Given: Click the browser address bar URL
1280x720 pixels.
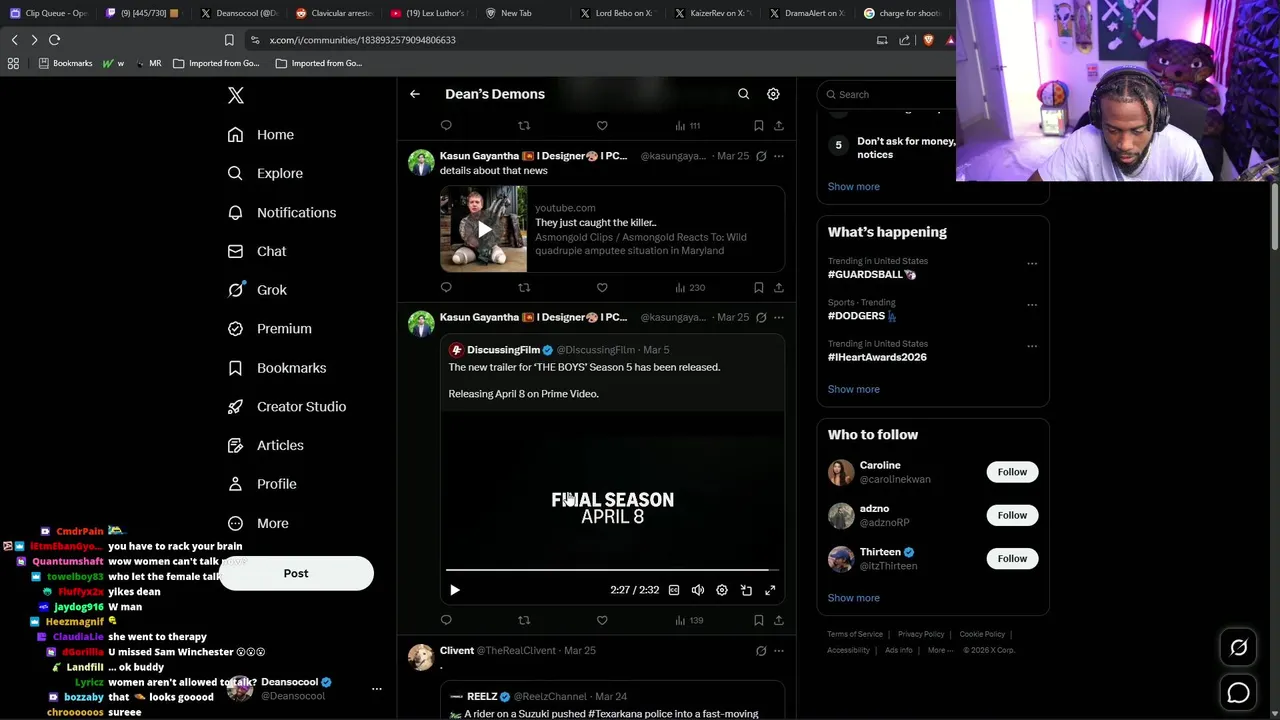Looking at the screenshot, I should tap(362, 40).
